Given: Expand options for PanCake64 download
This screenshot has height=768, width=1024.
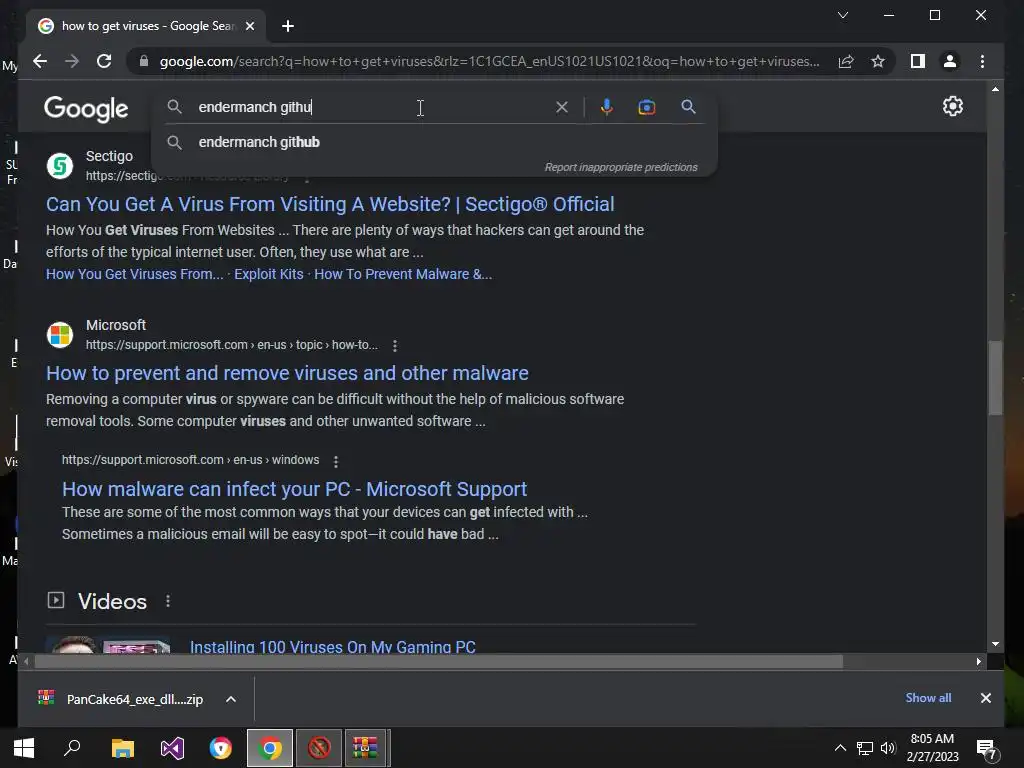Looking at the screenshot, I should (x=231, y=699).
